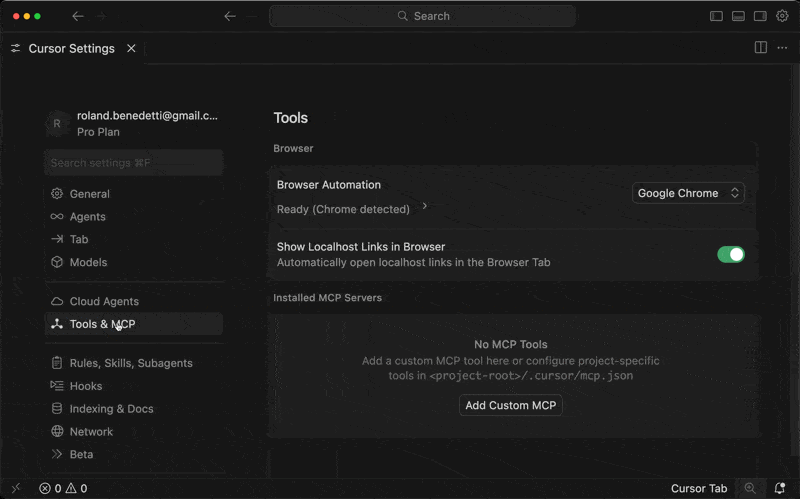Go to Models settings

(x=88, y=262)
